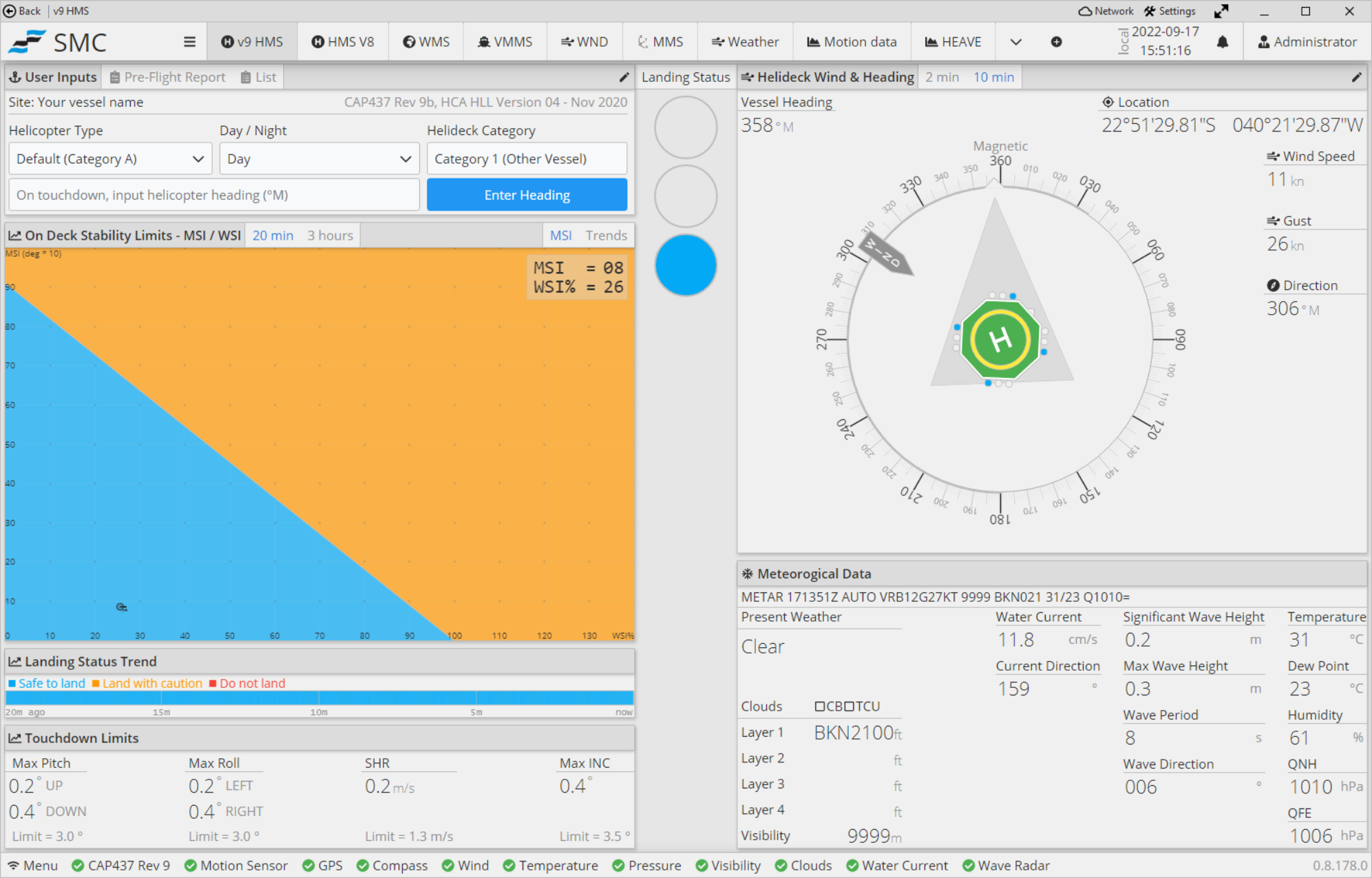Click the helicopter marker on MSI chart
This screenshot has width=1372, height=878.
(121, 607)
